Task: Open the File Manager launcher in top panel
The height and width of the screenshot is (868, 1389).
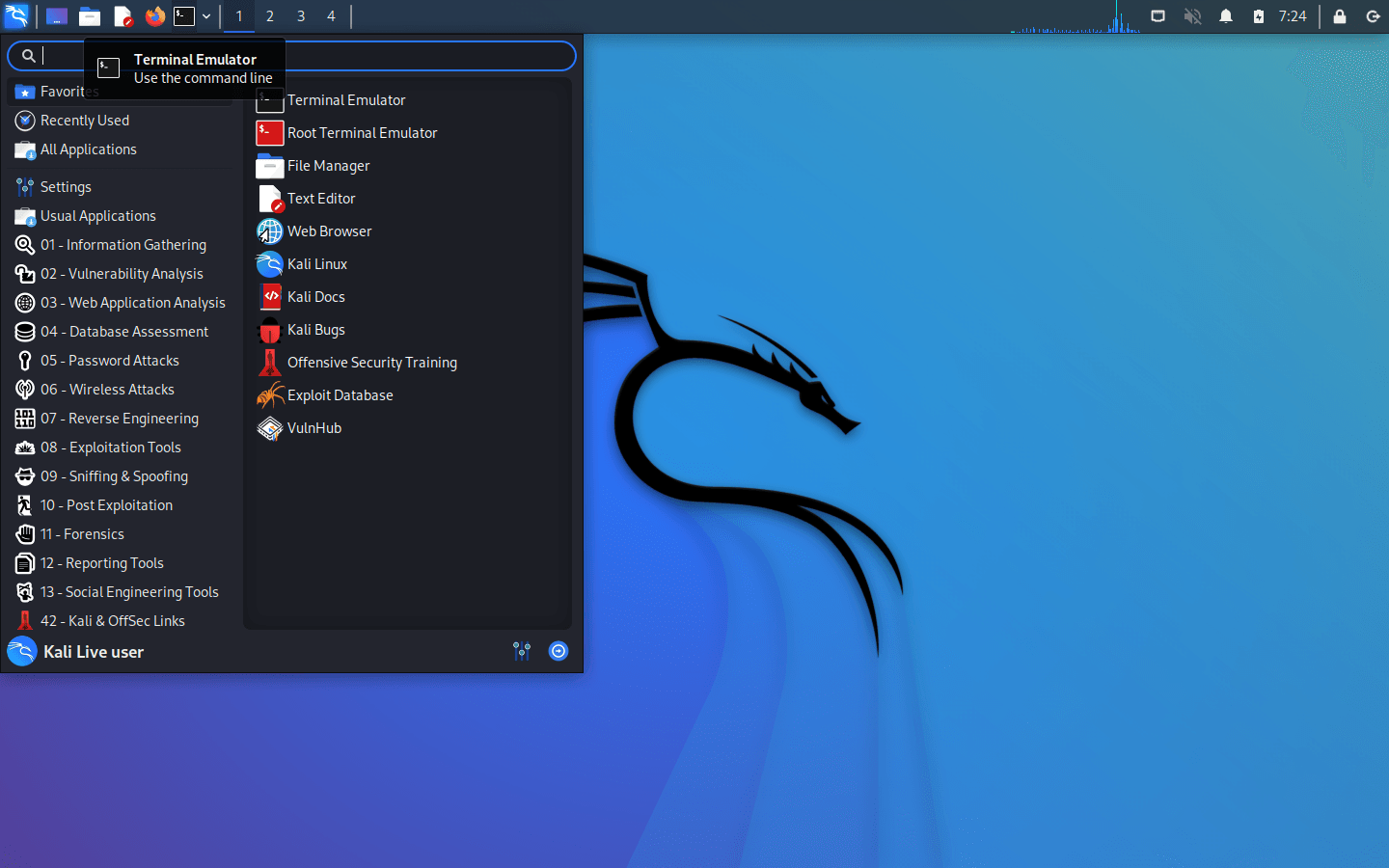Action: [90, 16]
